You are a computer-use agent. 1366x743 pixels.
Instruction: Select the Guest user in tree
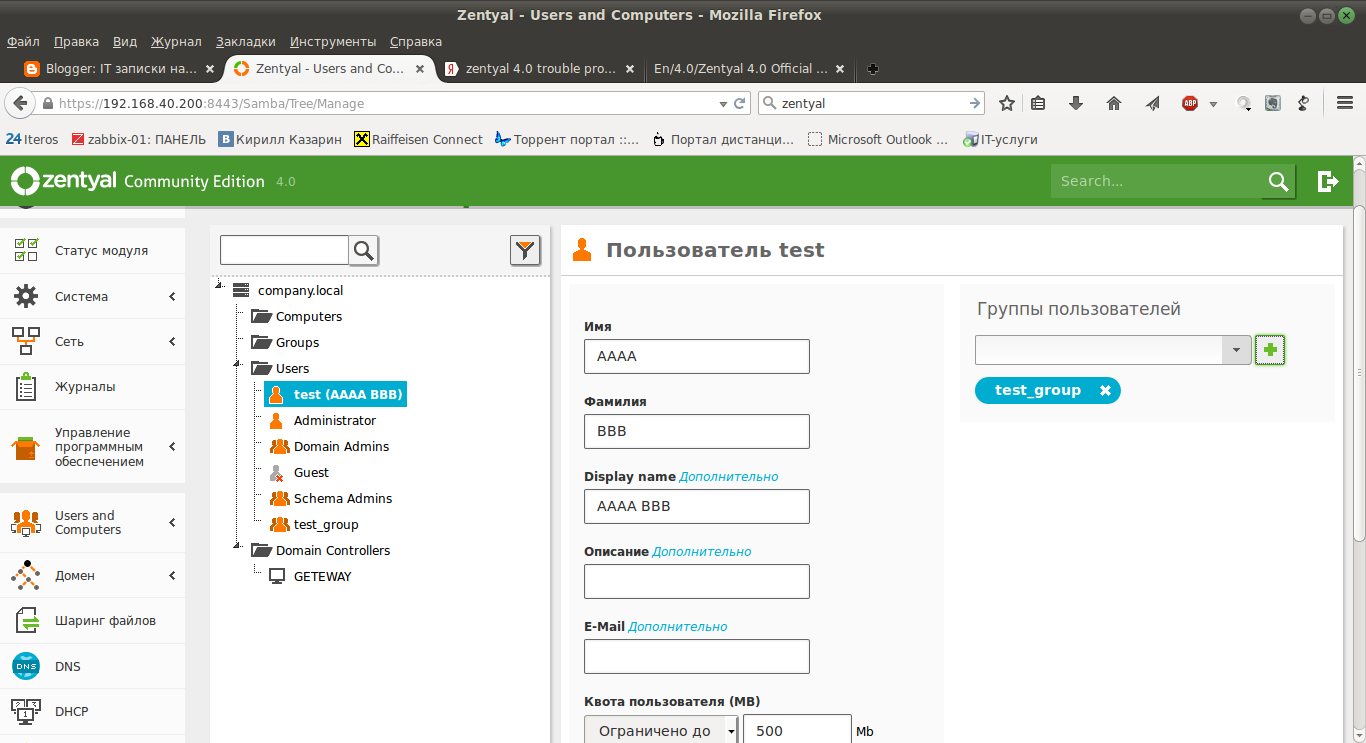tap(311, 473)
